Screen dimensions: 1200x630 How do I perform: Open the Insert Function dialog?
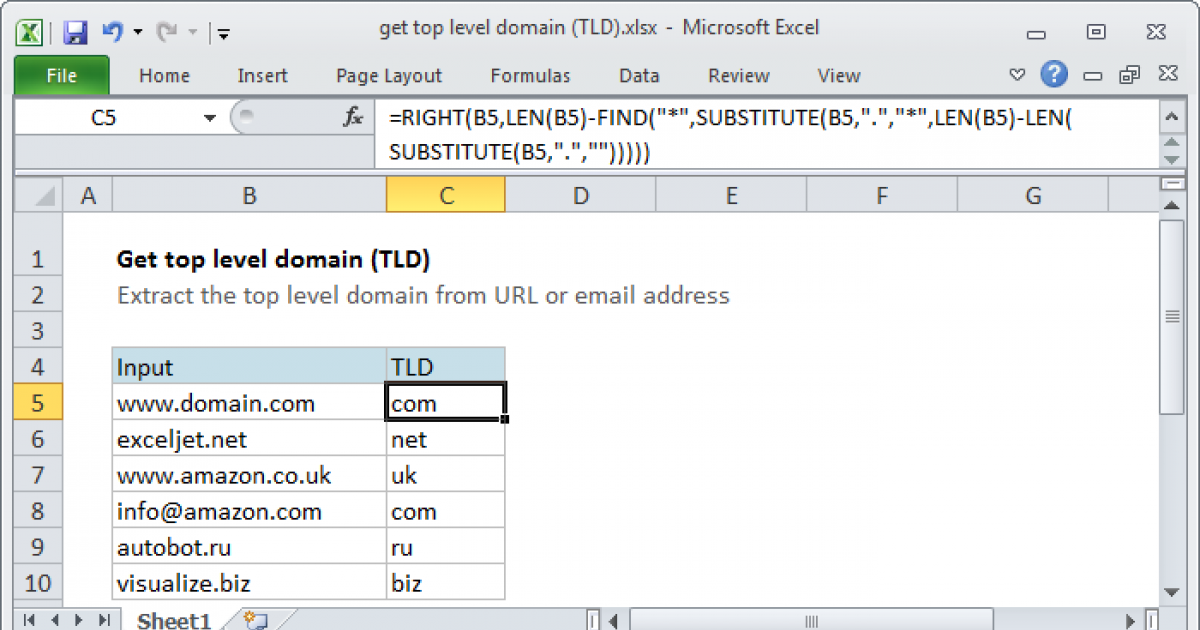(x=351, y=117)
